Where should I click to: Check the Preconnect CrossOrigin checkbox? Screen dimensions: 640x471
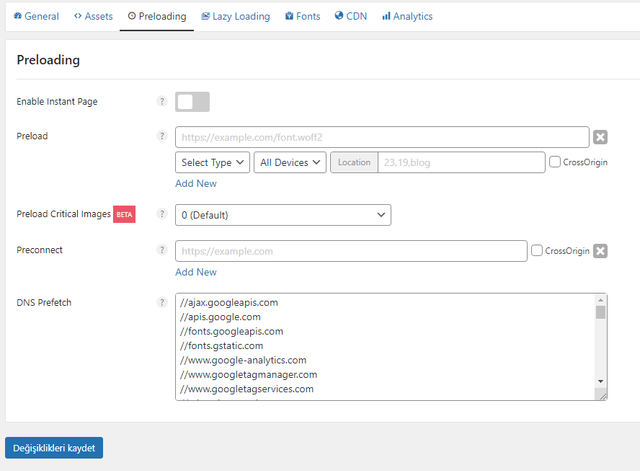click(537, 250)
